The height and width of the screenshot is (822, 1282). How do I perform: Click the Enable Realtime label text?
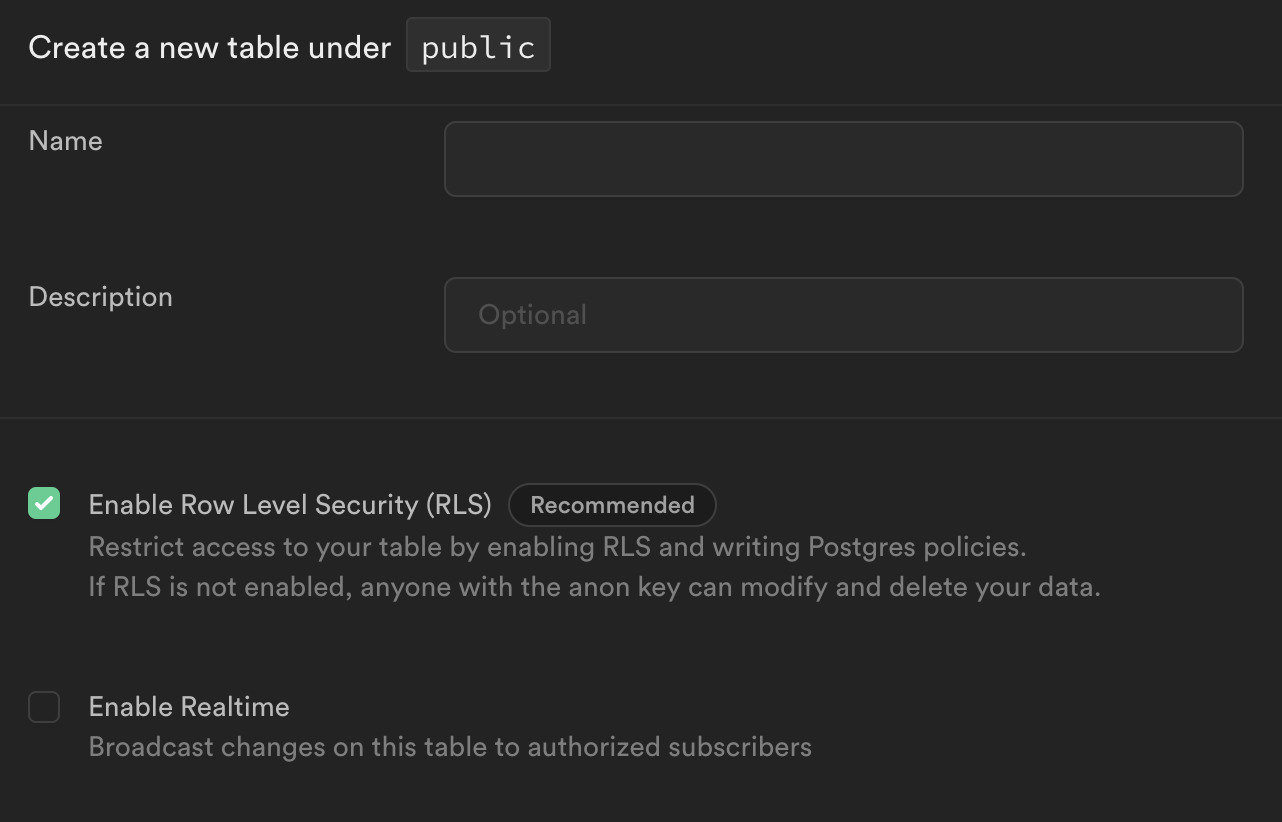pos(189,707)
